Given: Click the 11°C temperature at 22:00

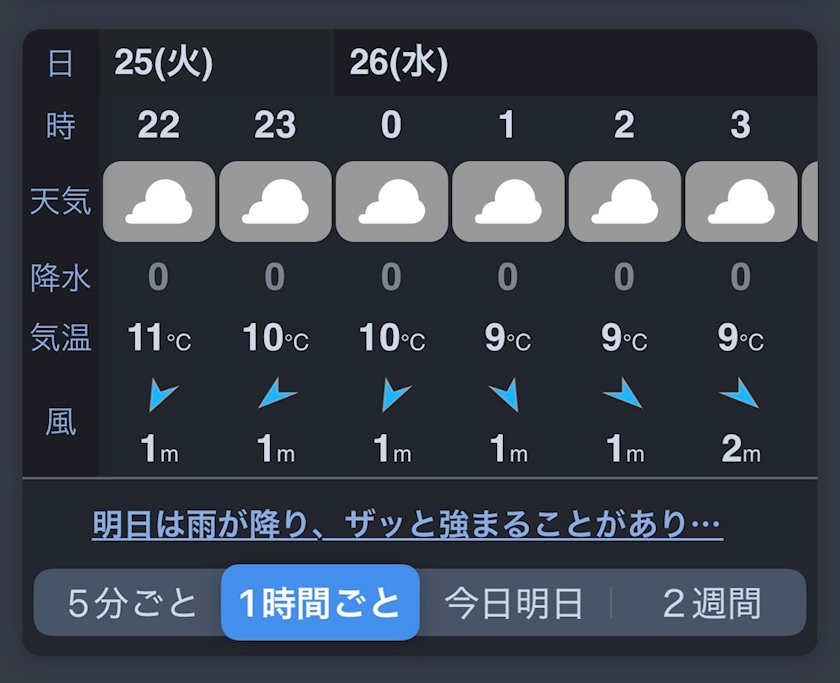Looking at the screenshot, I should (159, 339).
